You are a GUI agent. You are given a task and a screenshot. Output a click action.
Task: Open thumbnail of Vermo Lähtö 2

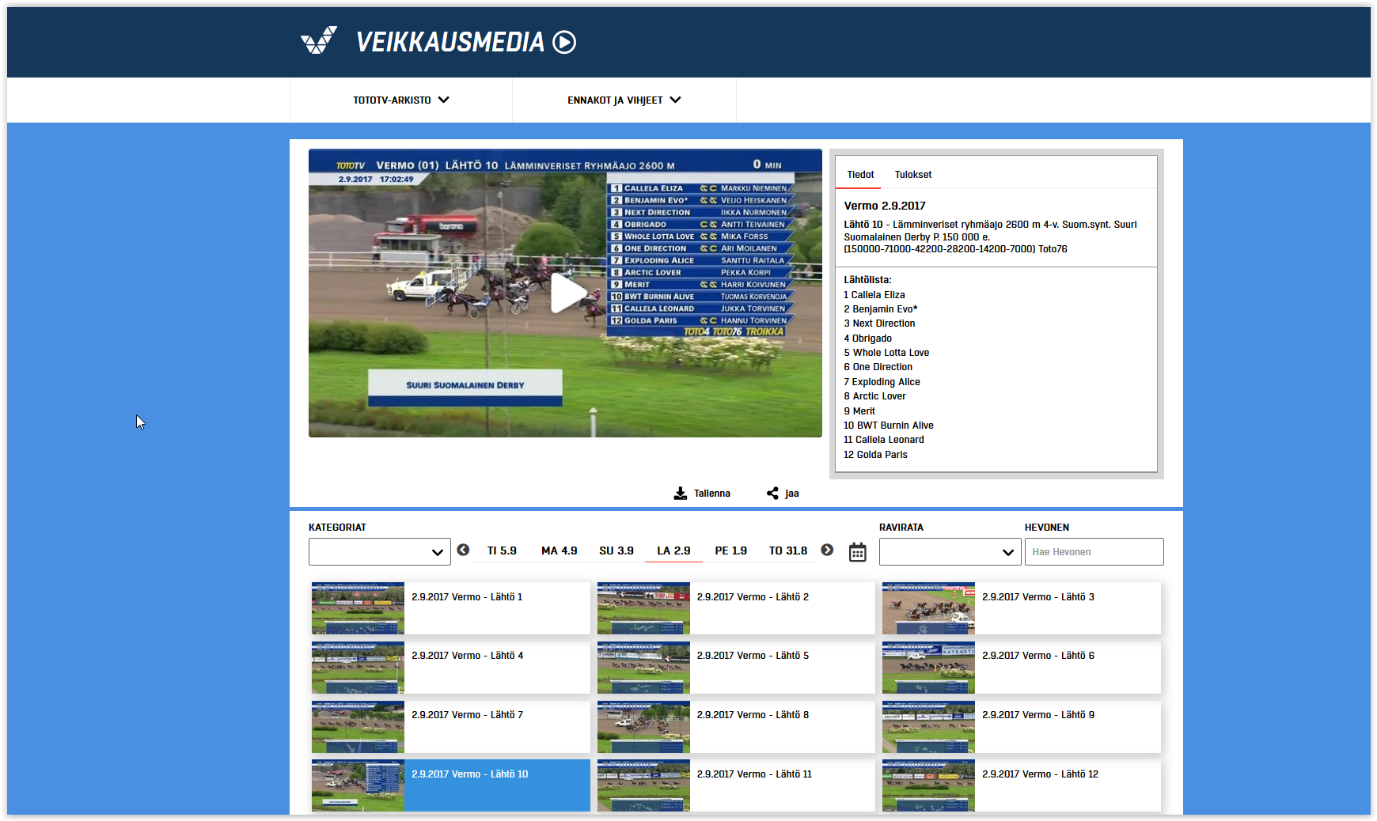(643, 608)
